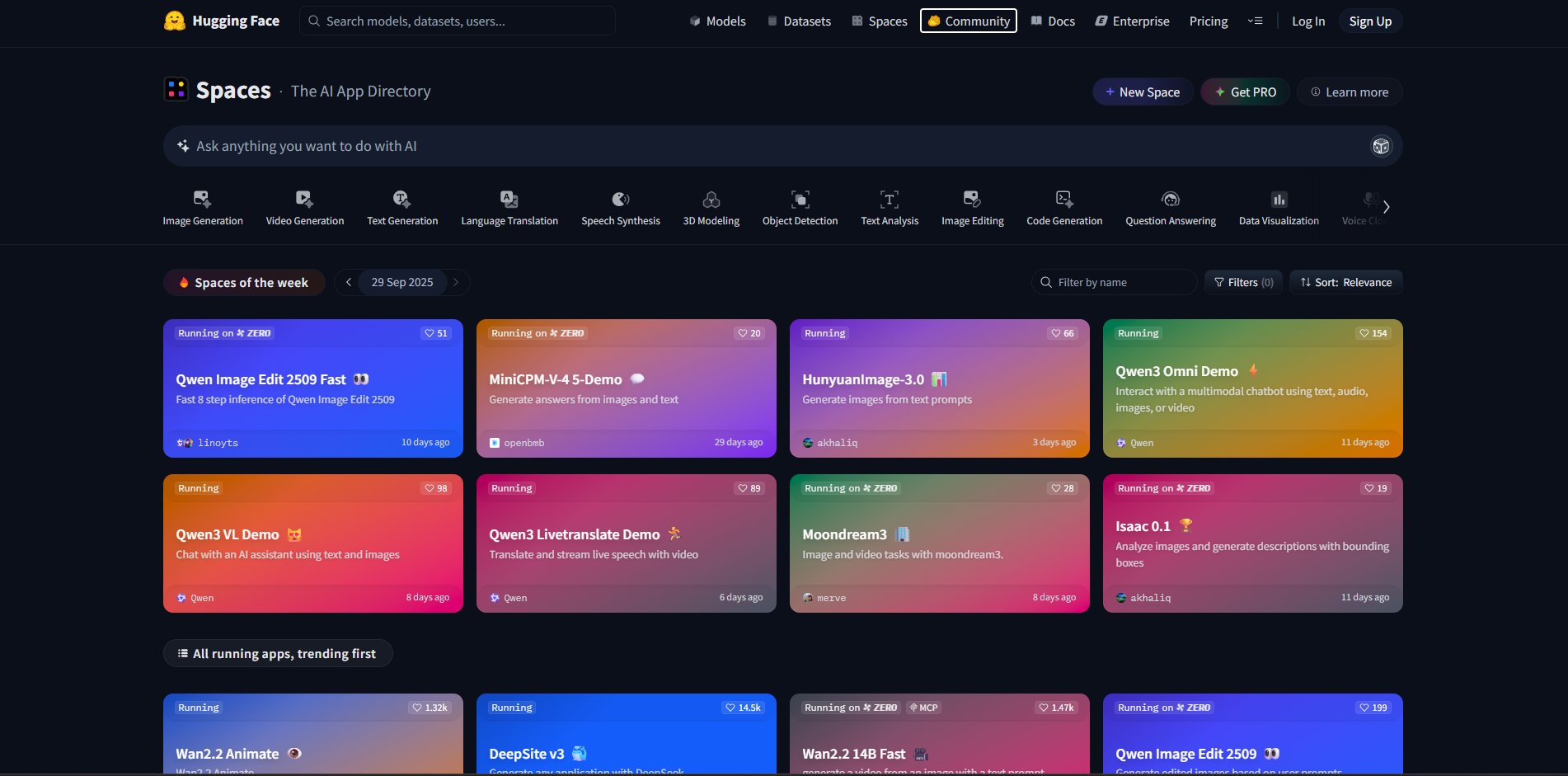Choose the Object Detection category icon
This screenshot has height=776, width=1568.
click(800, 199)
